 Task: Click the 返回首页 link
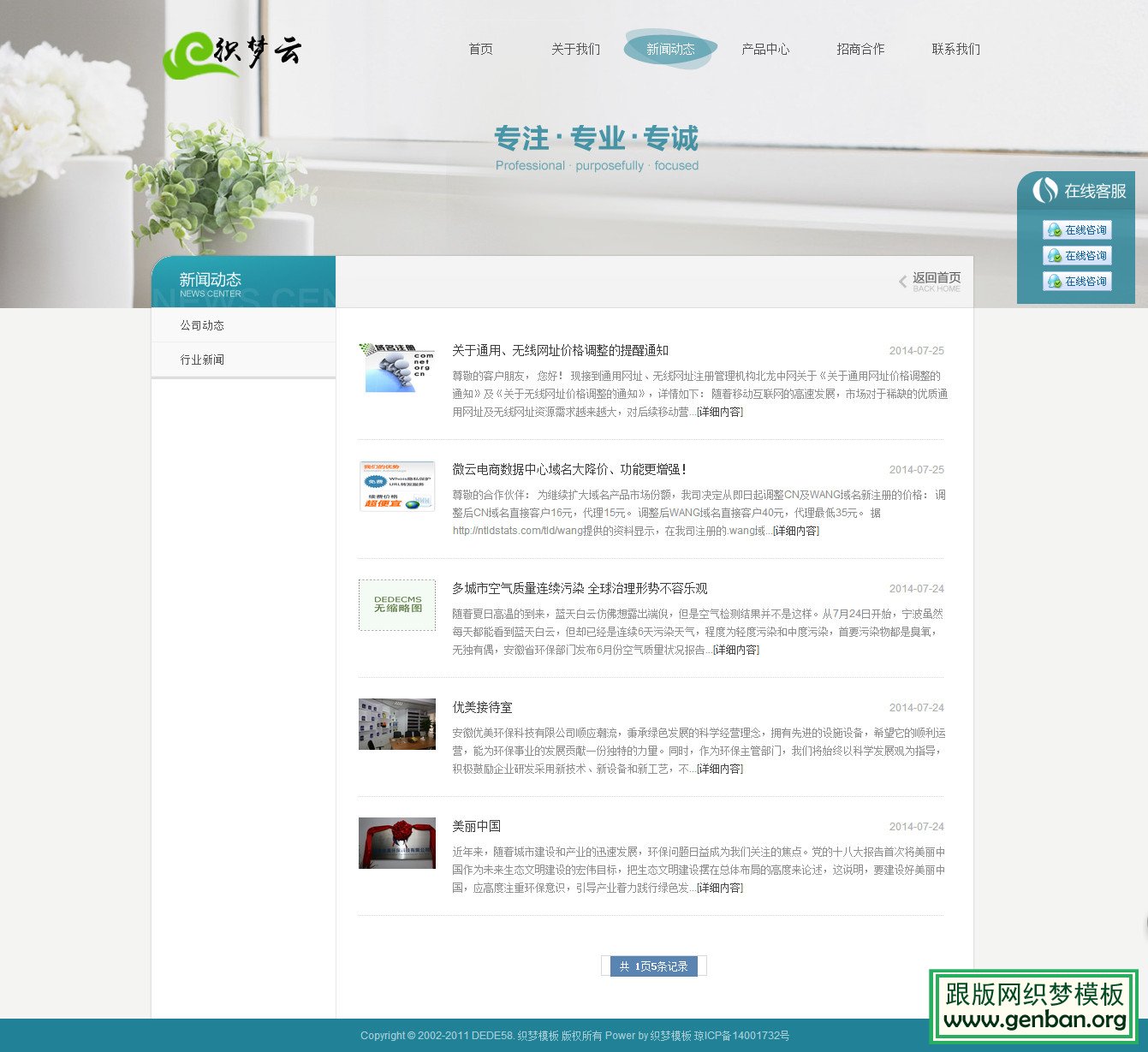click(x=937, y=276)
